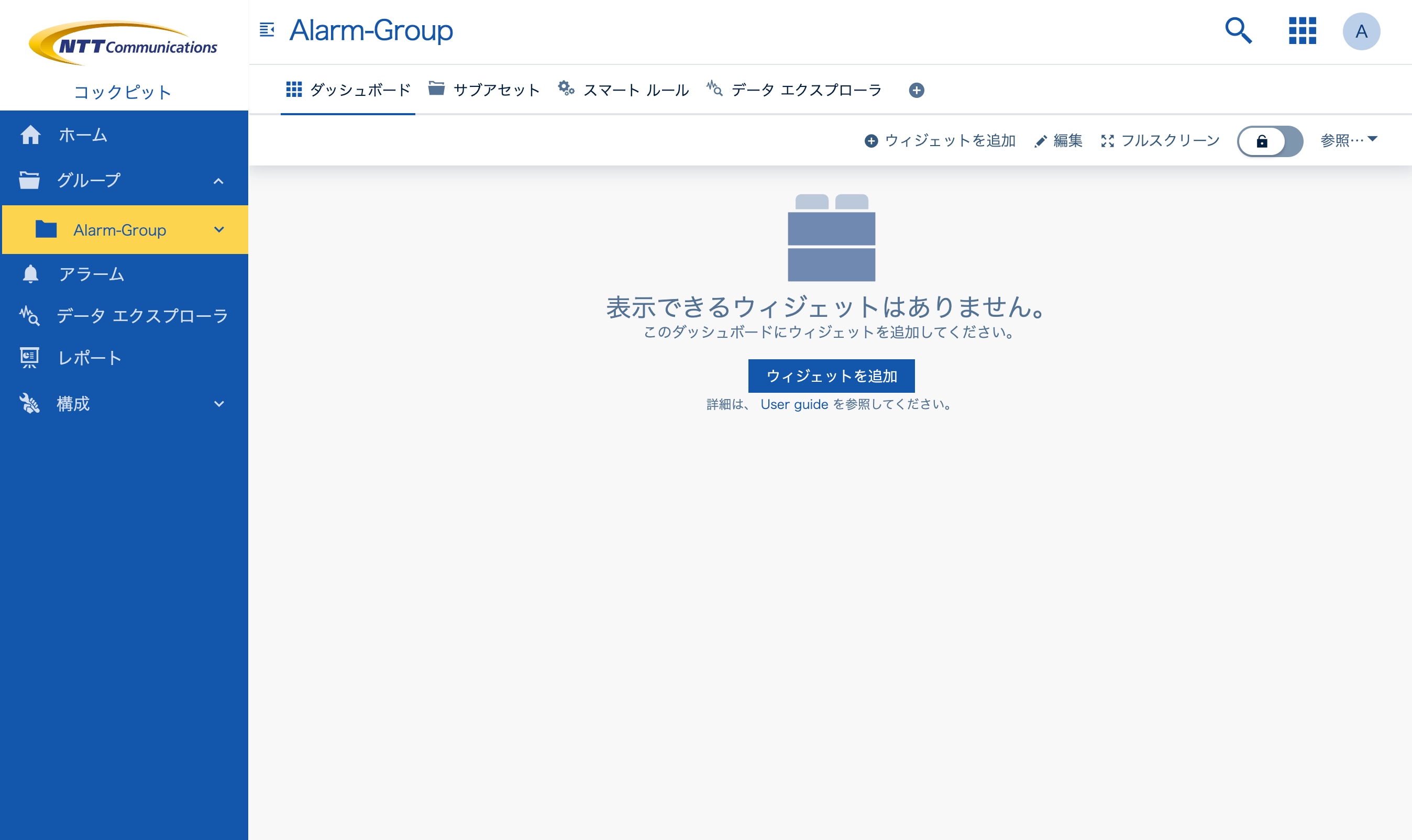Open データ エクスプローラ in the sidebar
The image size is (1412, 840).
124,315
